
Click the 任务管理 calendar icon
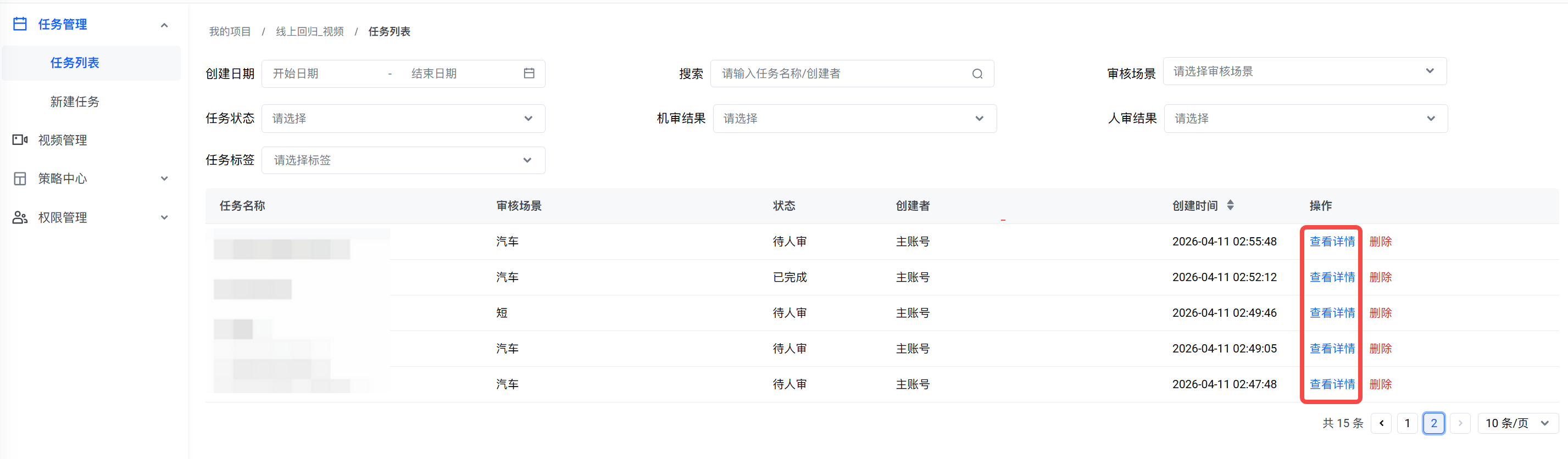20,24
